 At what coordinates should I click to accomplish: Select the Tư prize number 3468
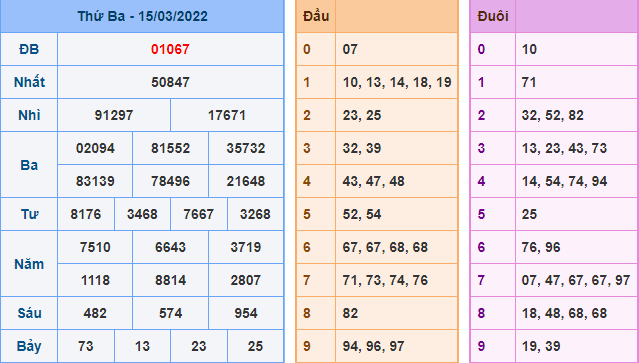[x=142, y=214]
